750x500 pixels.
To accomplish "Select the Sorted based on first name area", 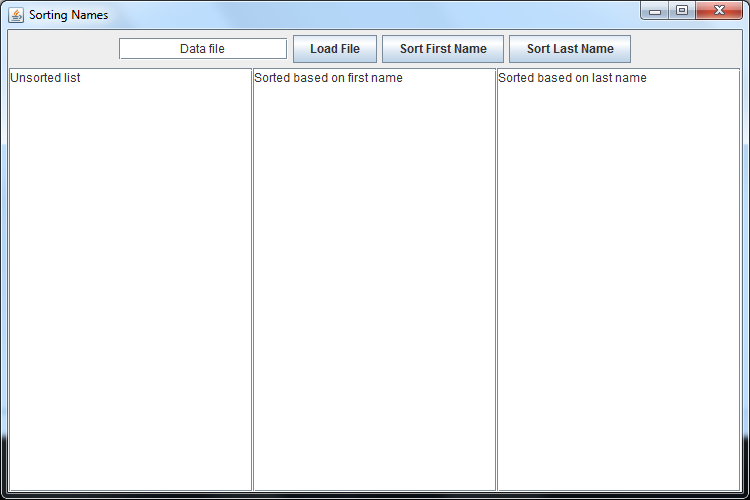I will 375,279.
